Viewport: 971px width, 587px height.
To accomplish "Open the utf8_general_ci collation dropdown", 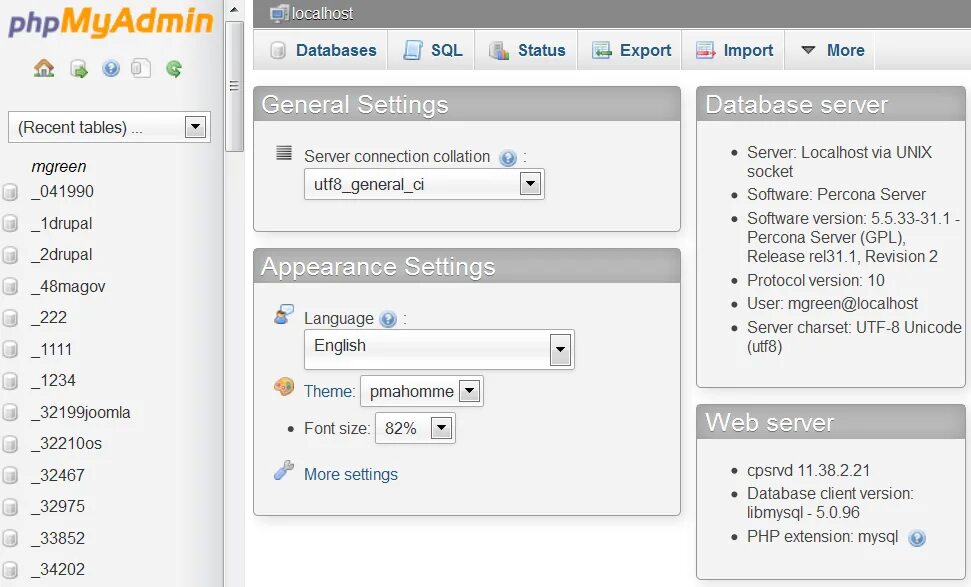I will 530,184.
